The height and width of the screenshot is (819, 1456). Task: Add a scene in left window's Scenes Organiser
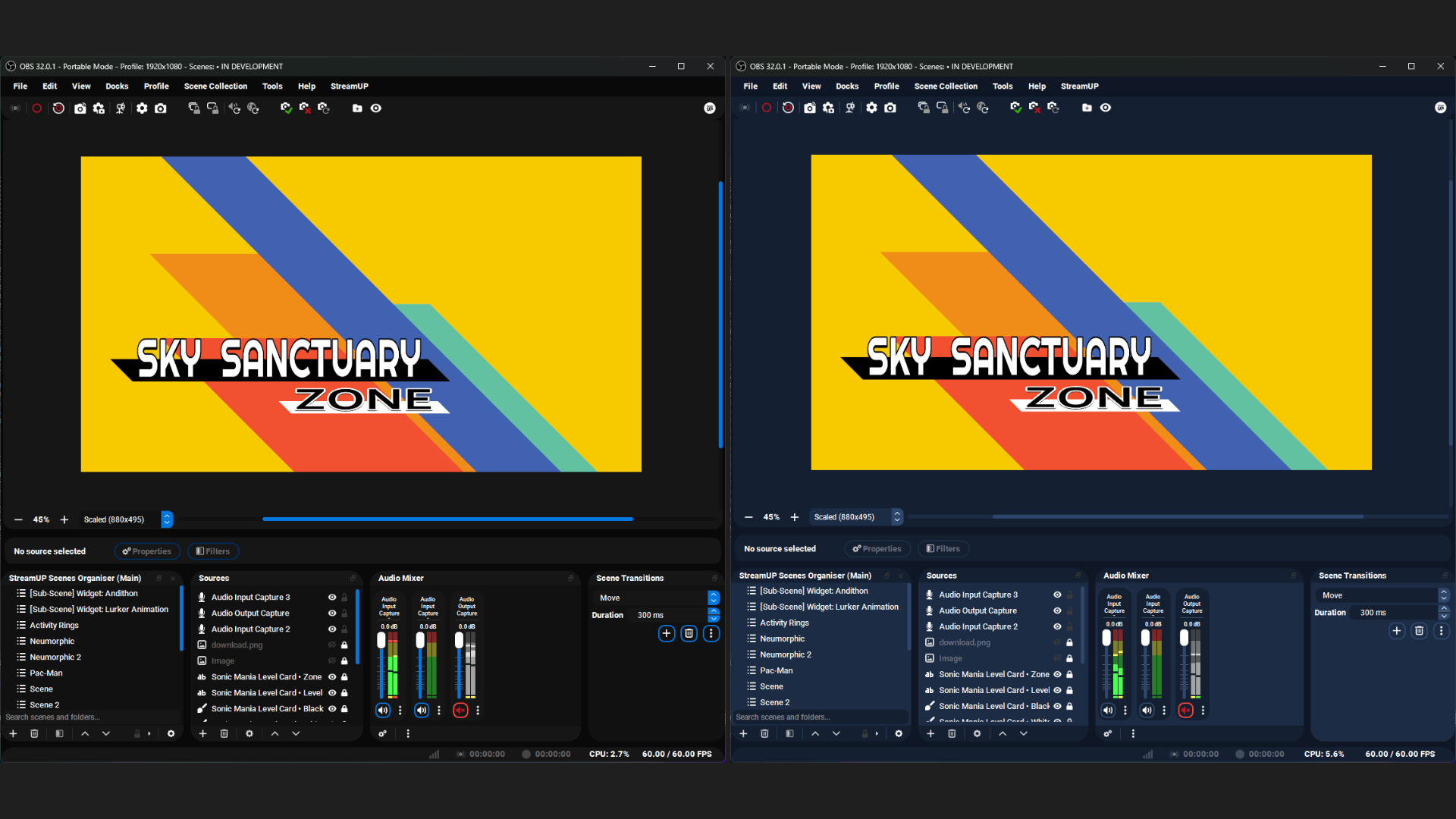coord(13,733)
